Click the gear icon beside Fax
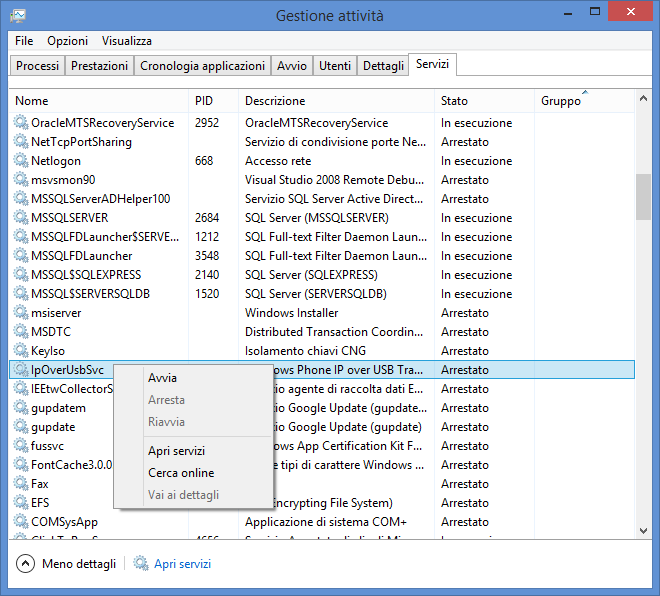660x596 pixels. click(21, 483)
